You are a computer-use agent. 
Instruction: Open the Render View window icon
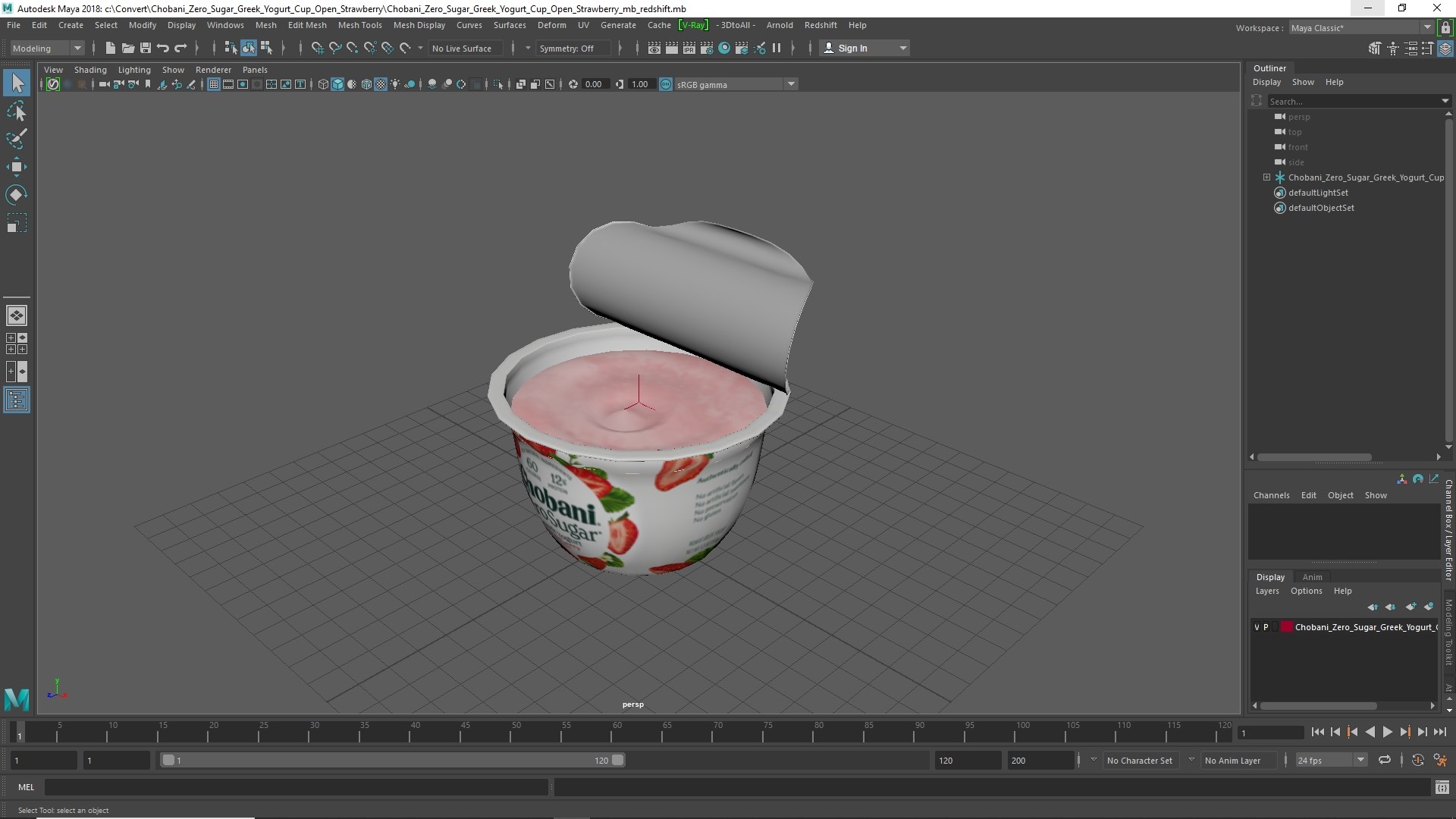click(x=654, y=48)
